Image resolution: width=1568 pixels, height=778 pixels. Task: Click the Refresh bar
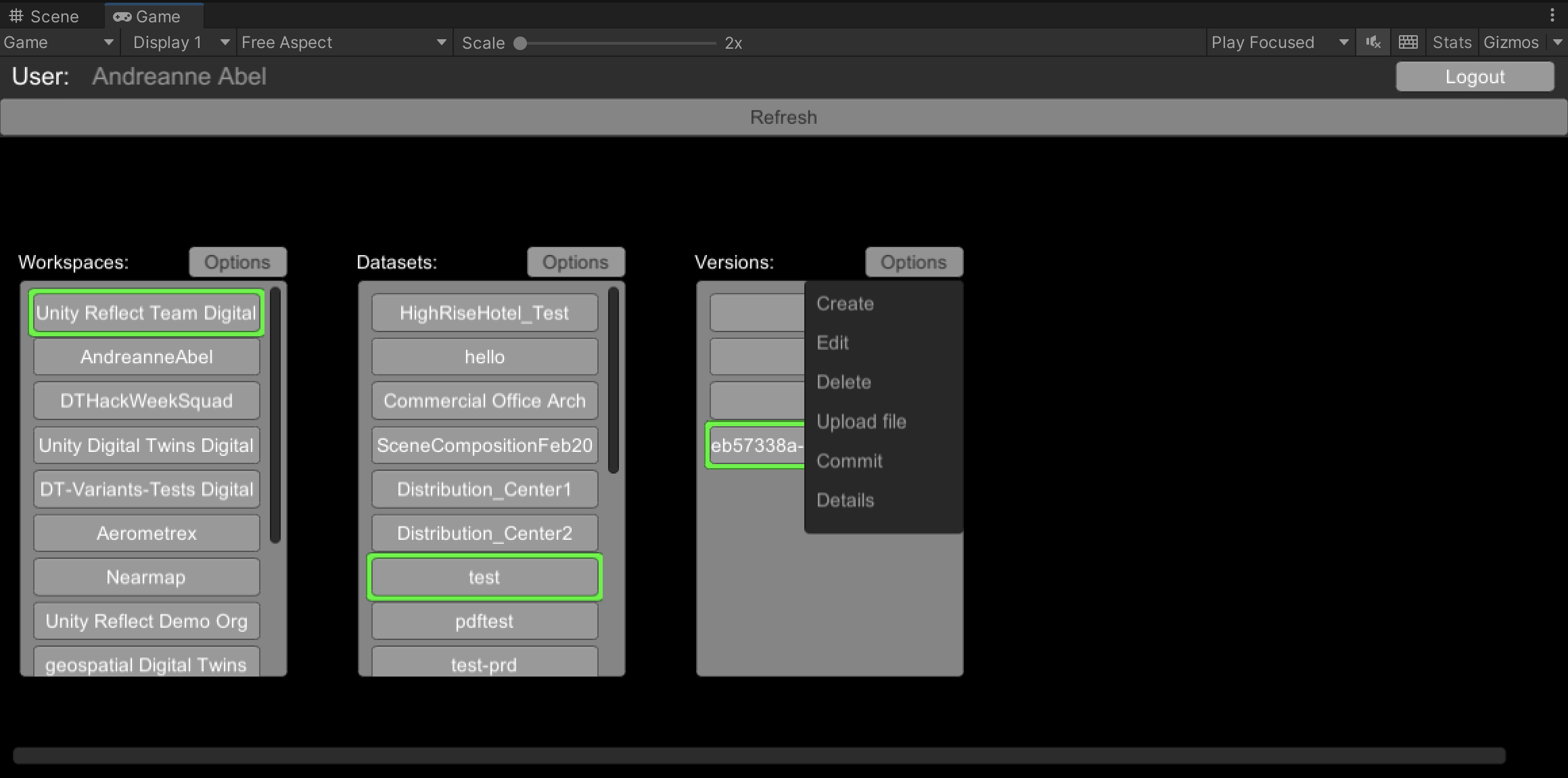click(x=783, y=118)
